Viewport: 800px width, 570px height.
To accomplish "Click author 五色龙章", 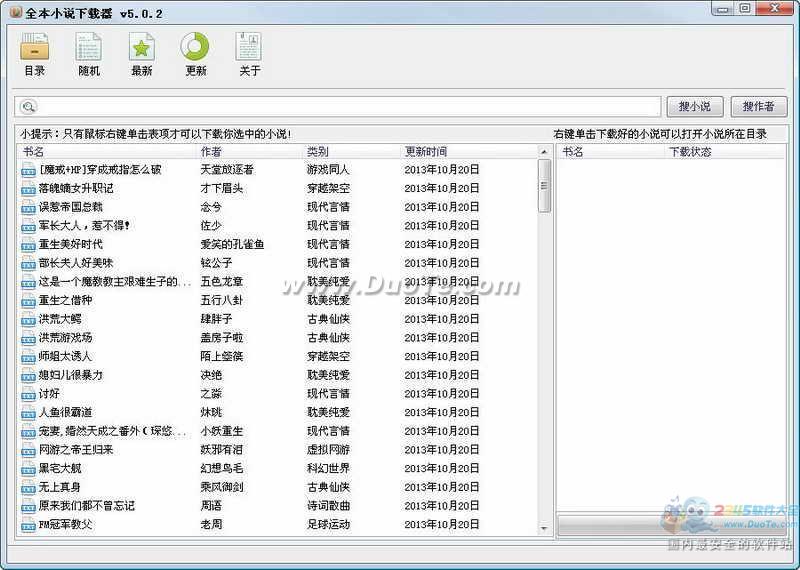I will tap(221, 282).
